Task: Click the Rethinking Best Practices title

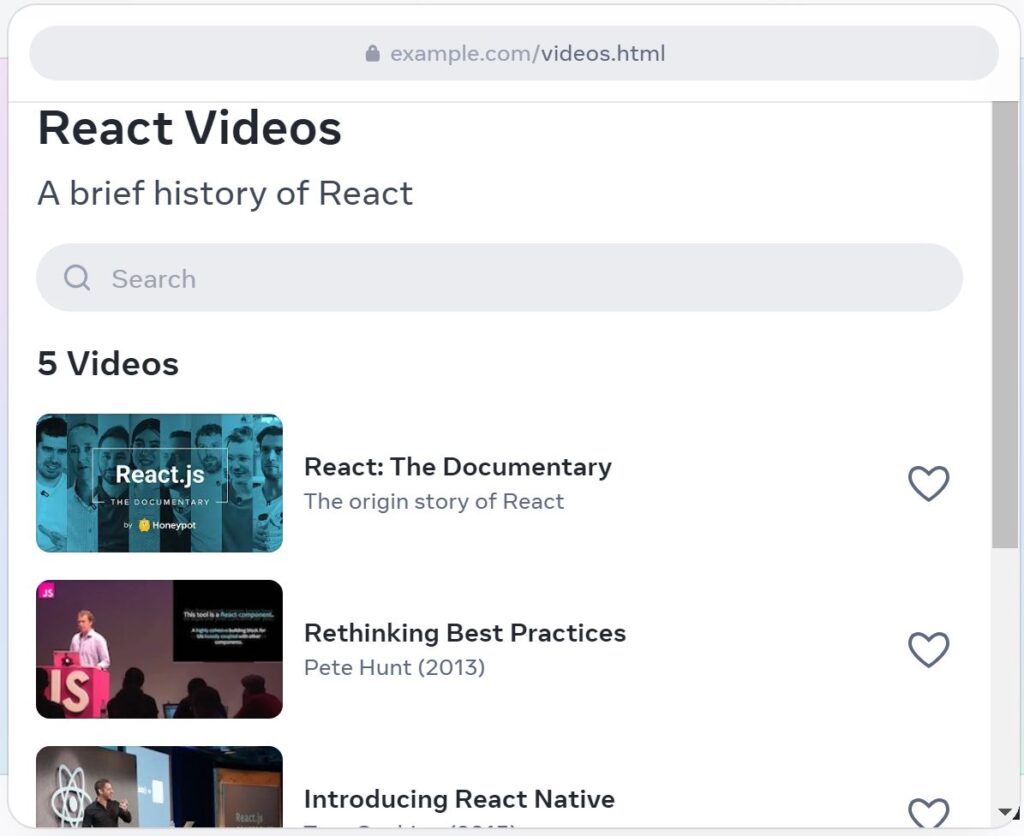Action: (464, 633)
